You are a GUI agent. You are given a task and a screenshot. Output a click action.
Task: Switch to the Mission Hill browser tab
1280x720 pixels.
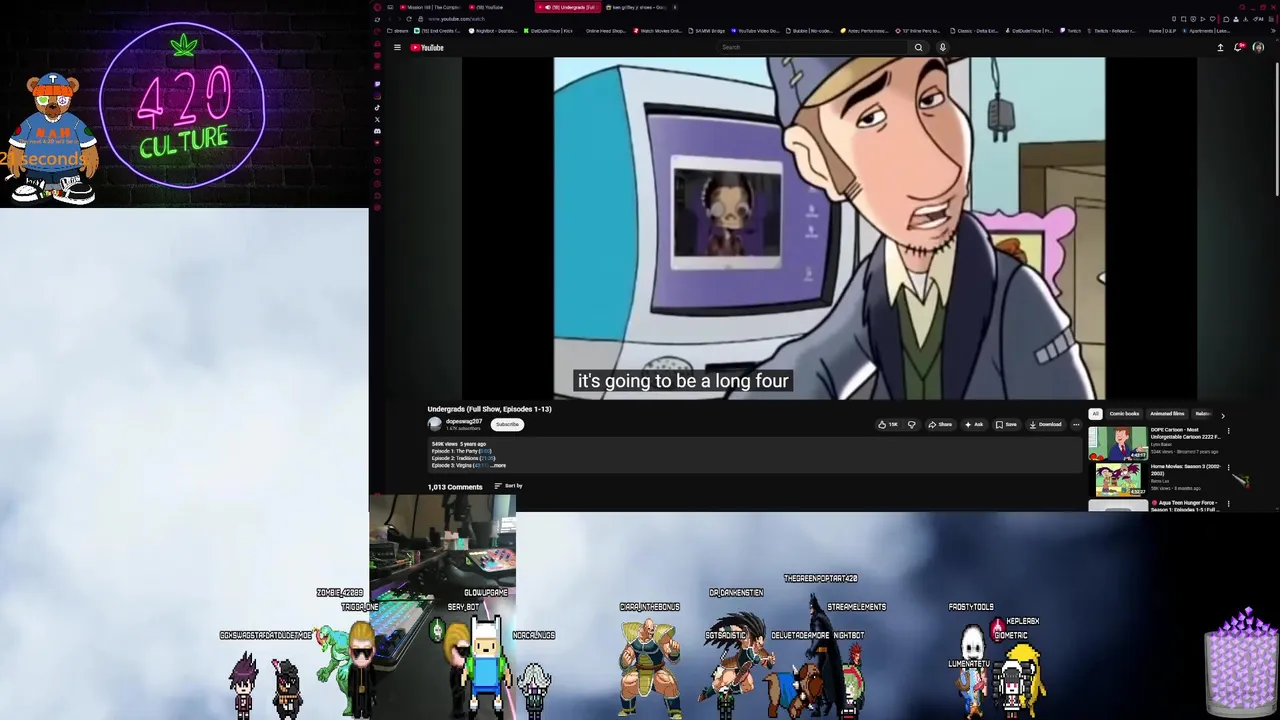coord(431,7)
